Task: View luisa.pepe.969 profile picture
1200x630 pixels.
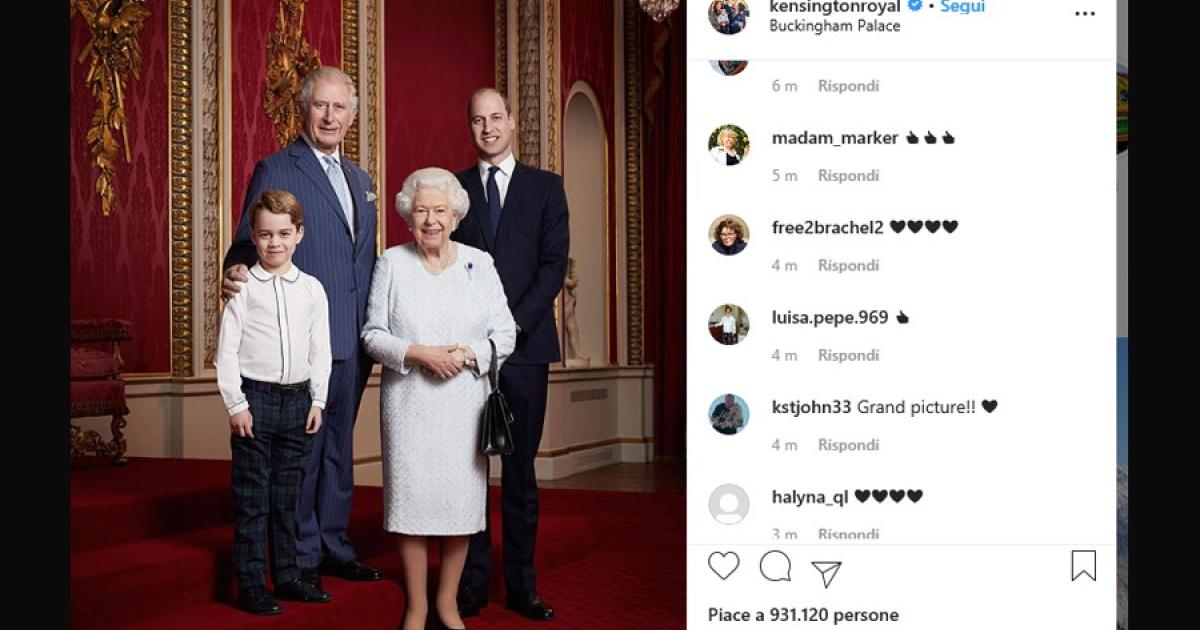Action: coord(729,325)
